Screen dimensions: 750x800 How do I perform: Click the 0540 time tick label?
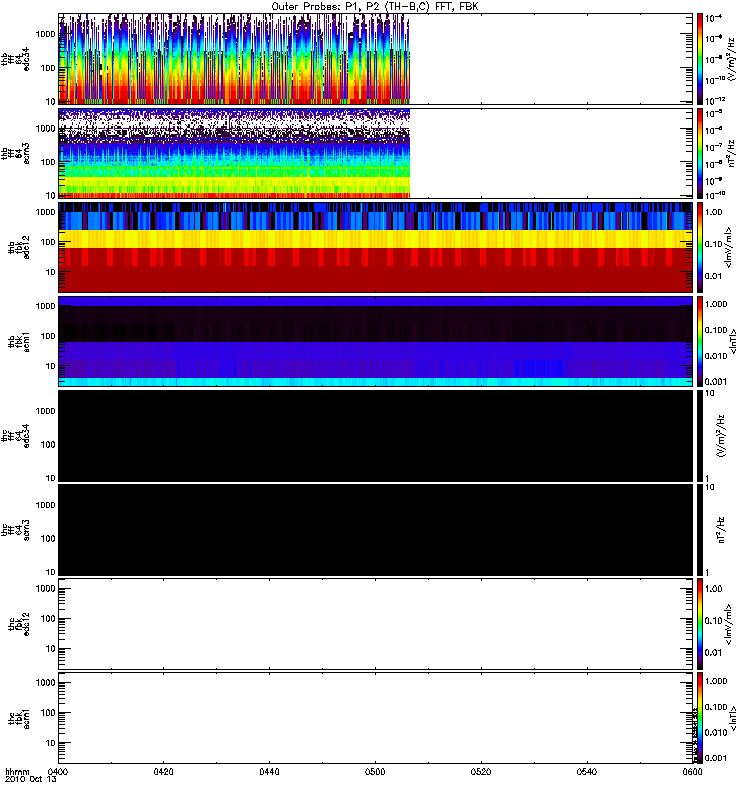[x=587, y=772]
